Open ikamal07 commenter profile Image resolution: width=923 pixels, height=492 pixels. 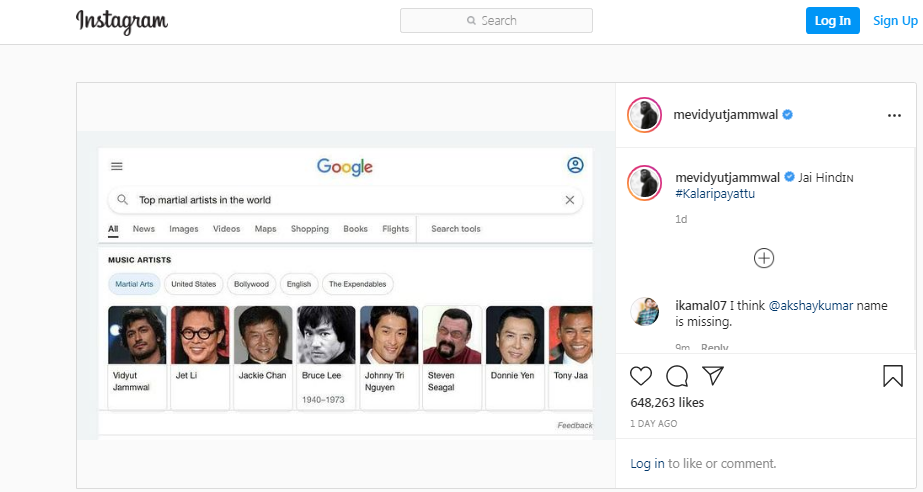700,305
